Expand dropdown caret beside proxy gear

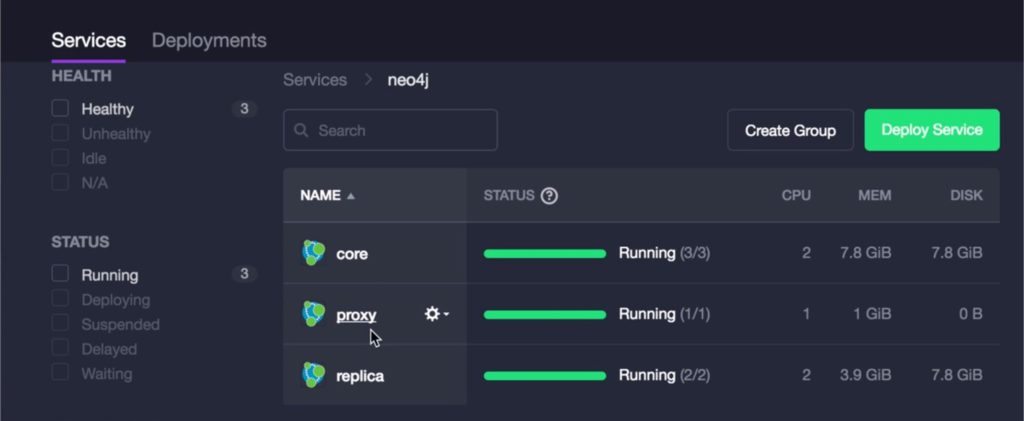(446, 315)
